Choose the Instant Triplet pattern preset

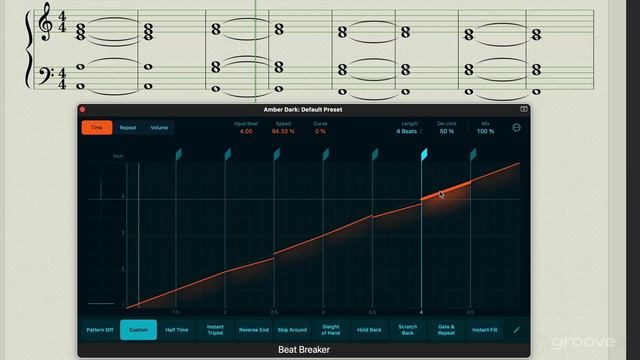coord(215,330)
